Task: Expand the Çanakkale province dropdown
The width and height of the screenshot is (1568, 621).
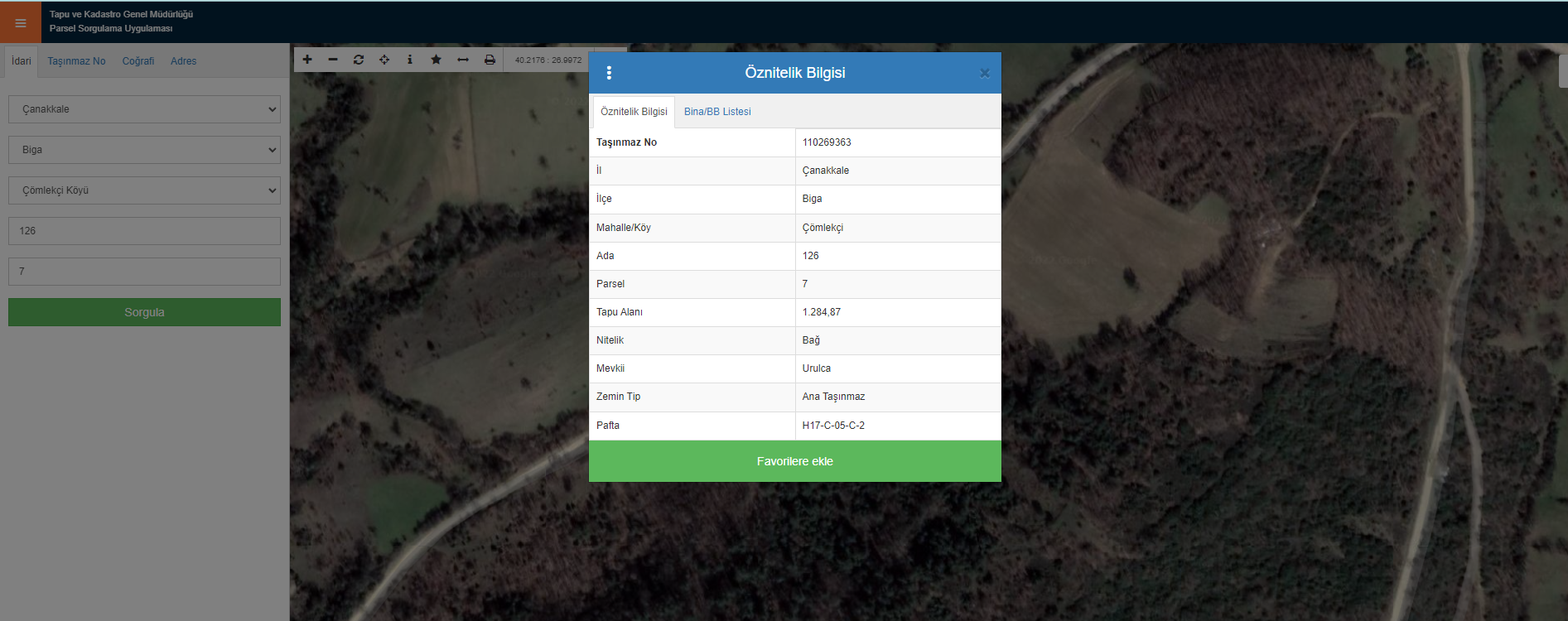Action: (144, 109)
